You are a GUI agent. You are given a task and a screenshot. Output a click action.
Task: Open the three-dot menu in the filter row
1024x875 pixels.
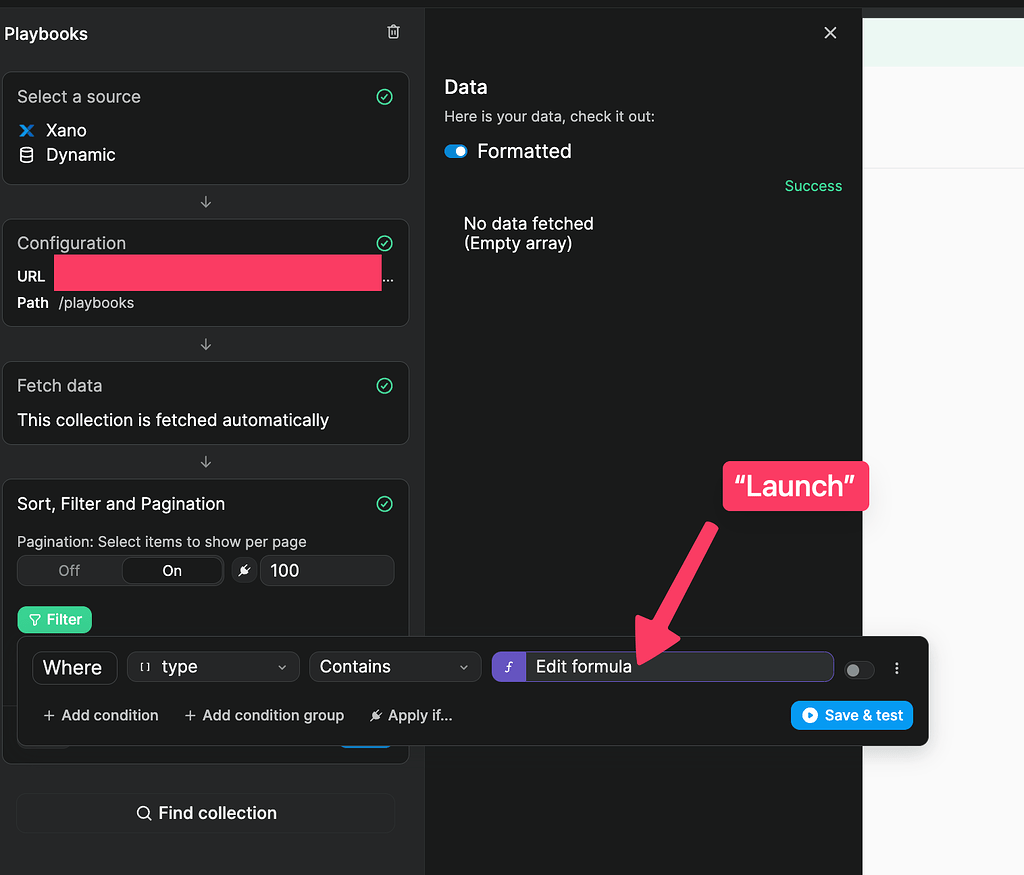pyautogui.click(x=896, y=667)
